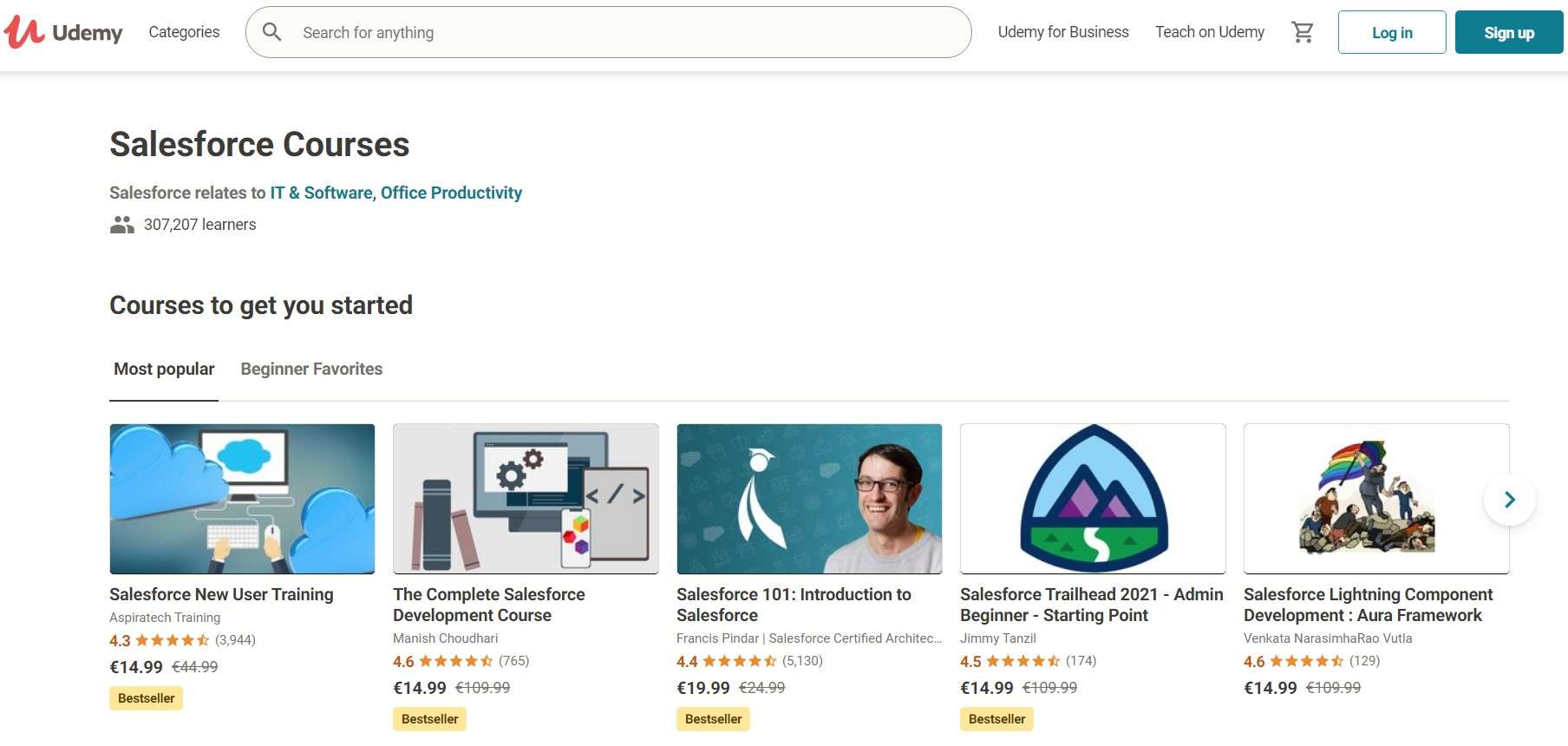
Task: Click the Udemy logo
Action: (63, 32)
